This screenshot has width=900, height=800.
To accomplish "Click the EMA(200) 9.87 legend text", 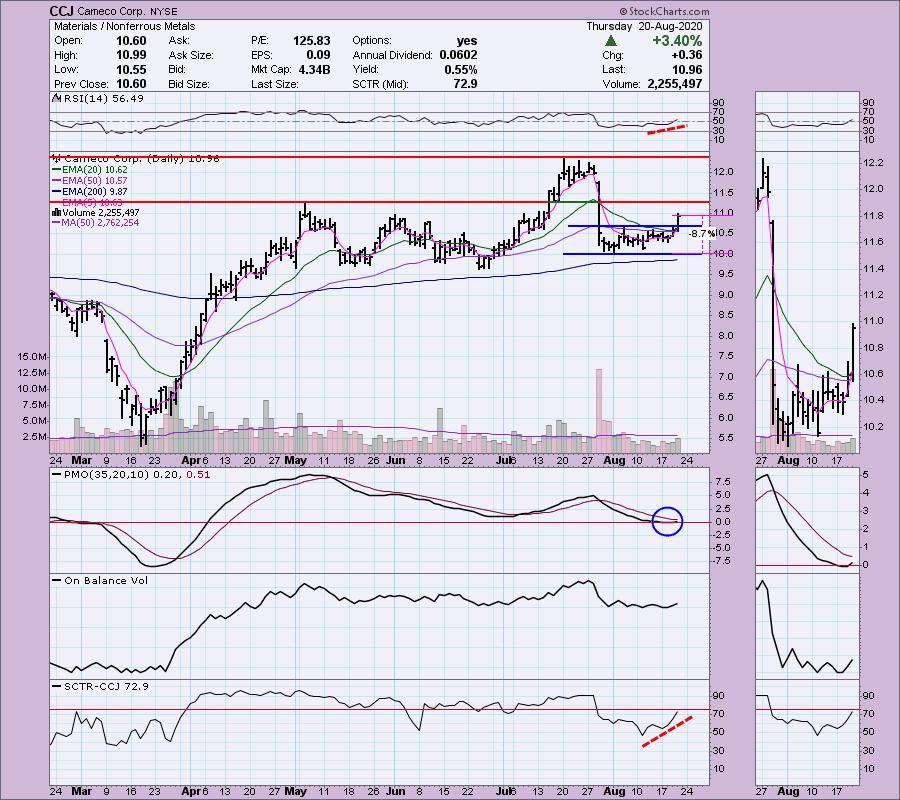I will click(x=94, y=192).
